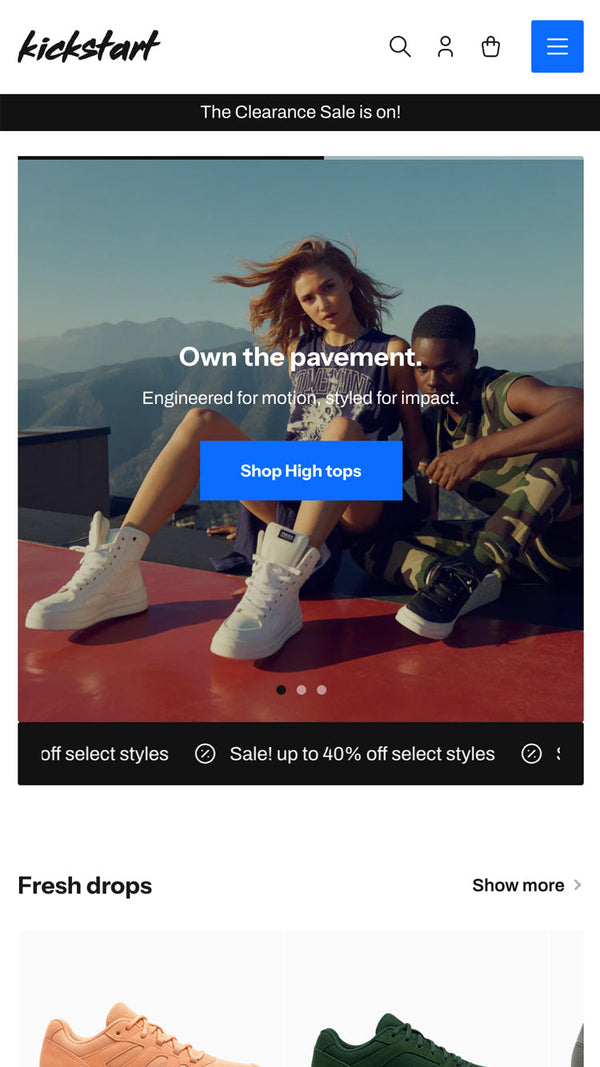Open the orange sneaker product thumbnail

tap(152, 999)
